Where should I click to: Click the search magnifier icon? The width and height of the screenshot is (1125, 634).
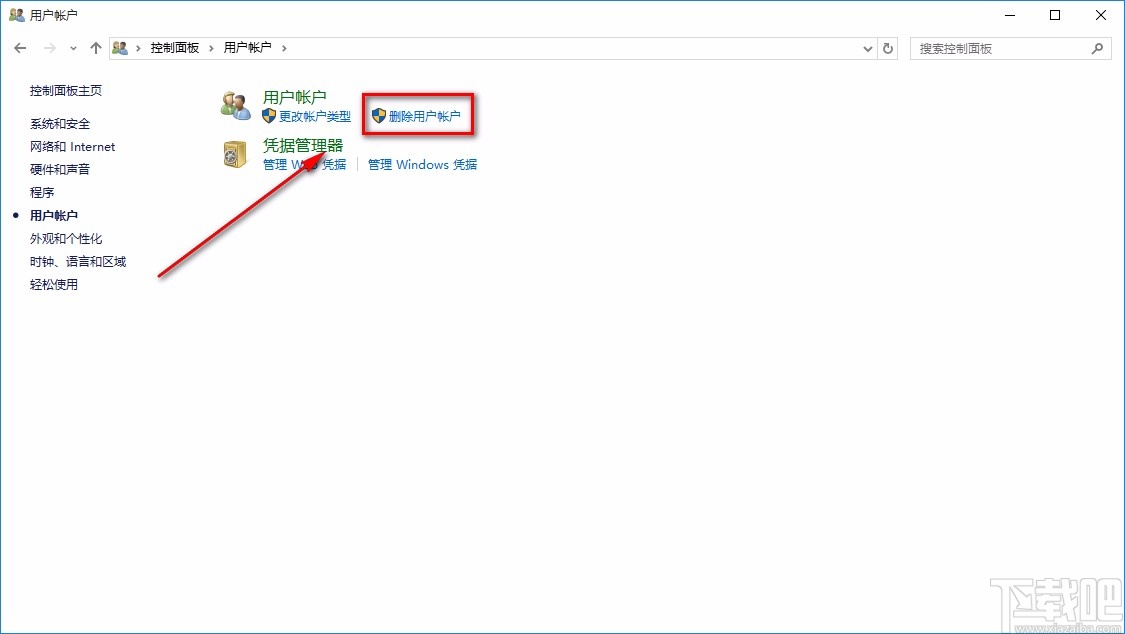[1097, 47]
